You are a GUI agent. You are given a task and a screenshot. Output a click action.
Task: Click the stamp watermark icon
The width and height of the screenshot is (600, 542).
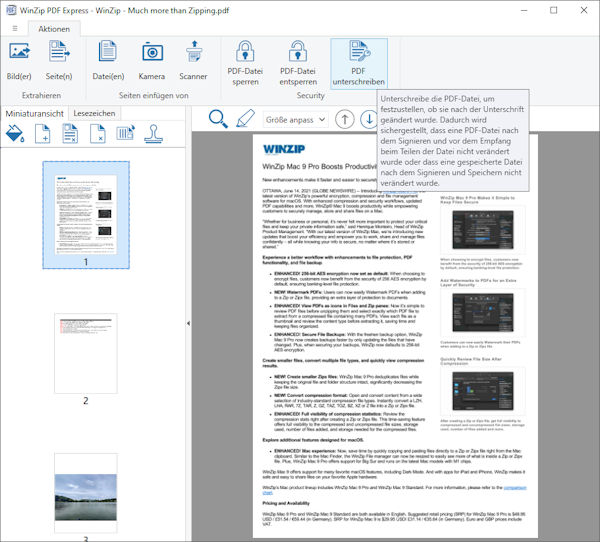click(153, 134)
